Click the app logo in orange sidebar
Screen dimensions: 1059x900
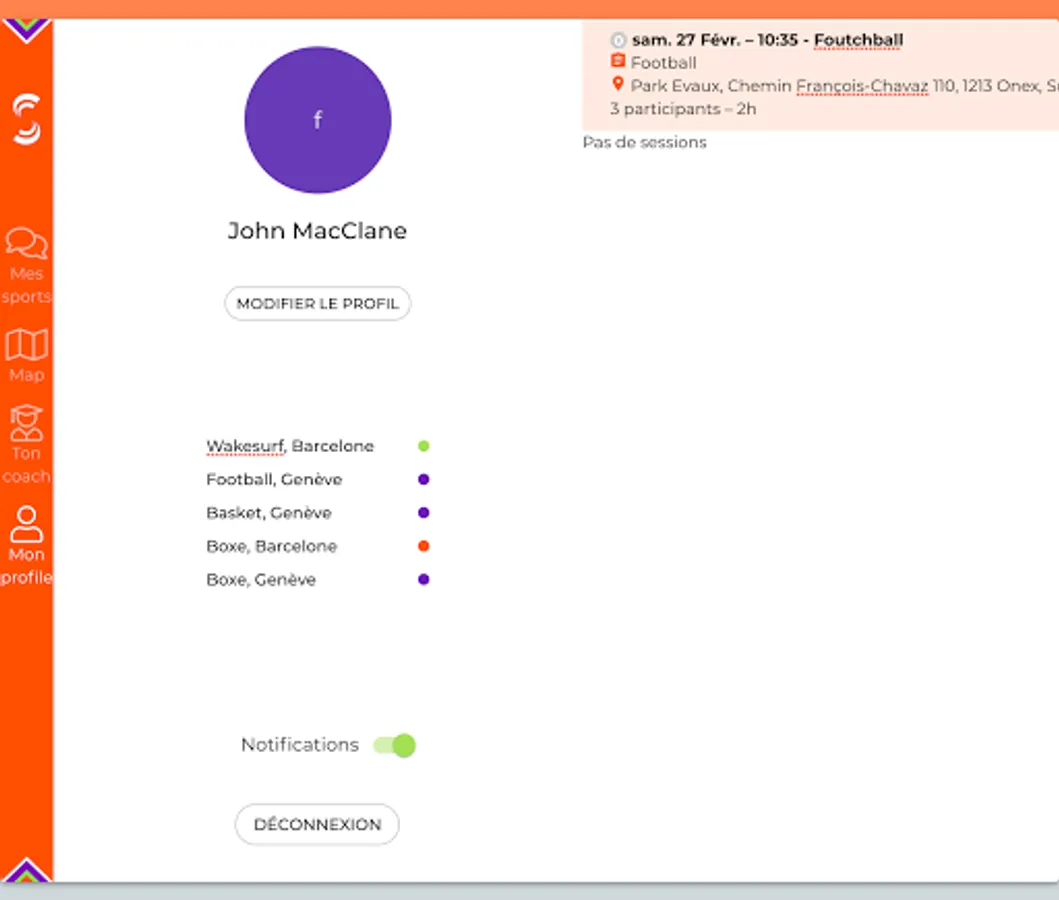(27, 119)
